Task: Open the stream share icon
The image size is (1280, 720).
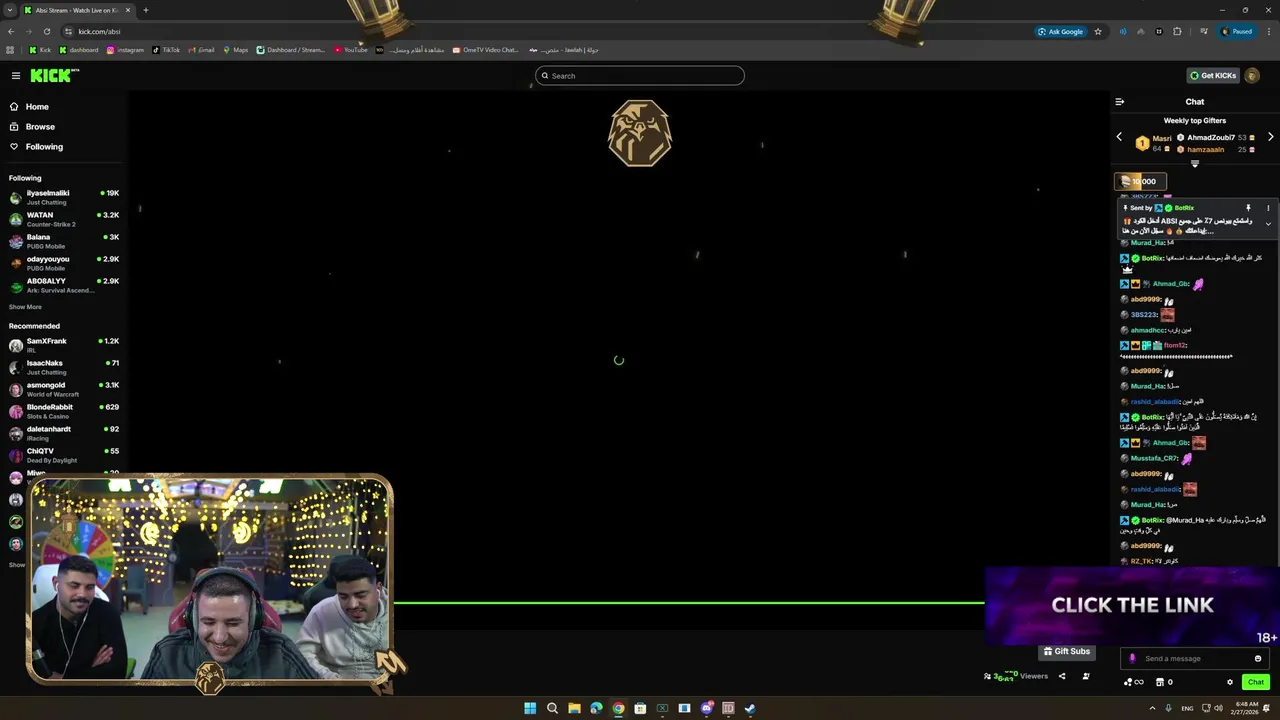Action: (x=1062, y=676)
